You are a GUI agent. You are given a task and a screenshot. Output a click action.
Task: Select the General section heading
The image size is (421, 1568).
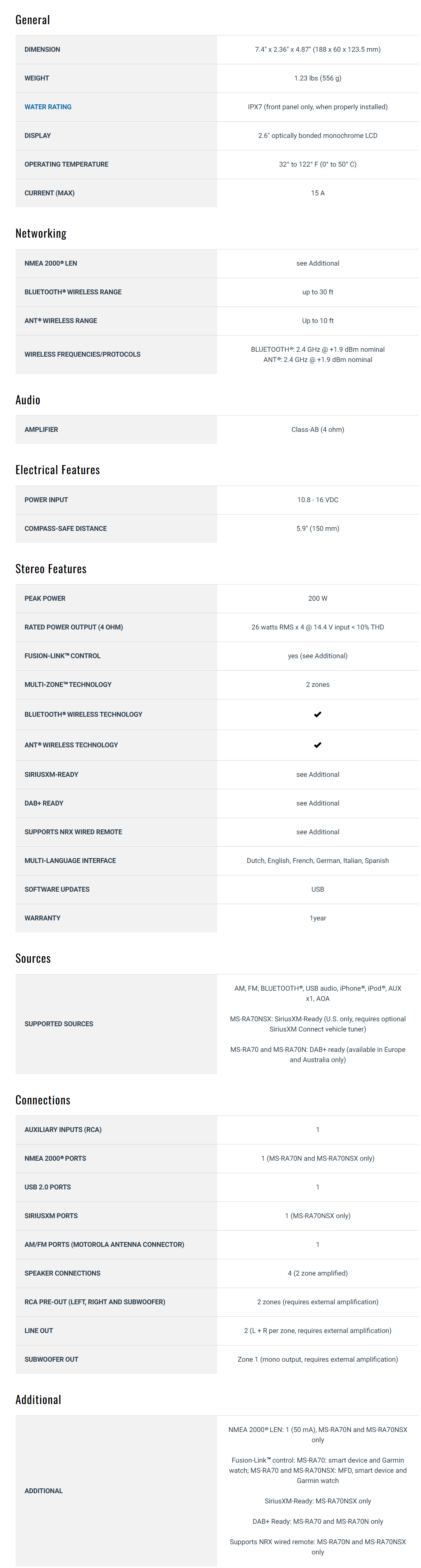click(33, 20)
